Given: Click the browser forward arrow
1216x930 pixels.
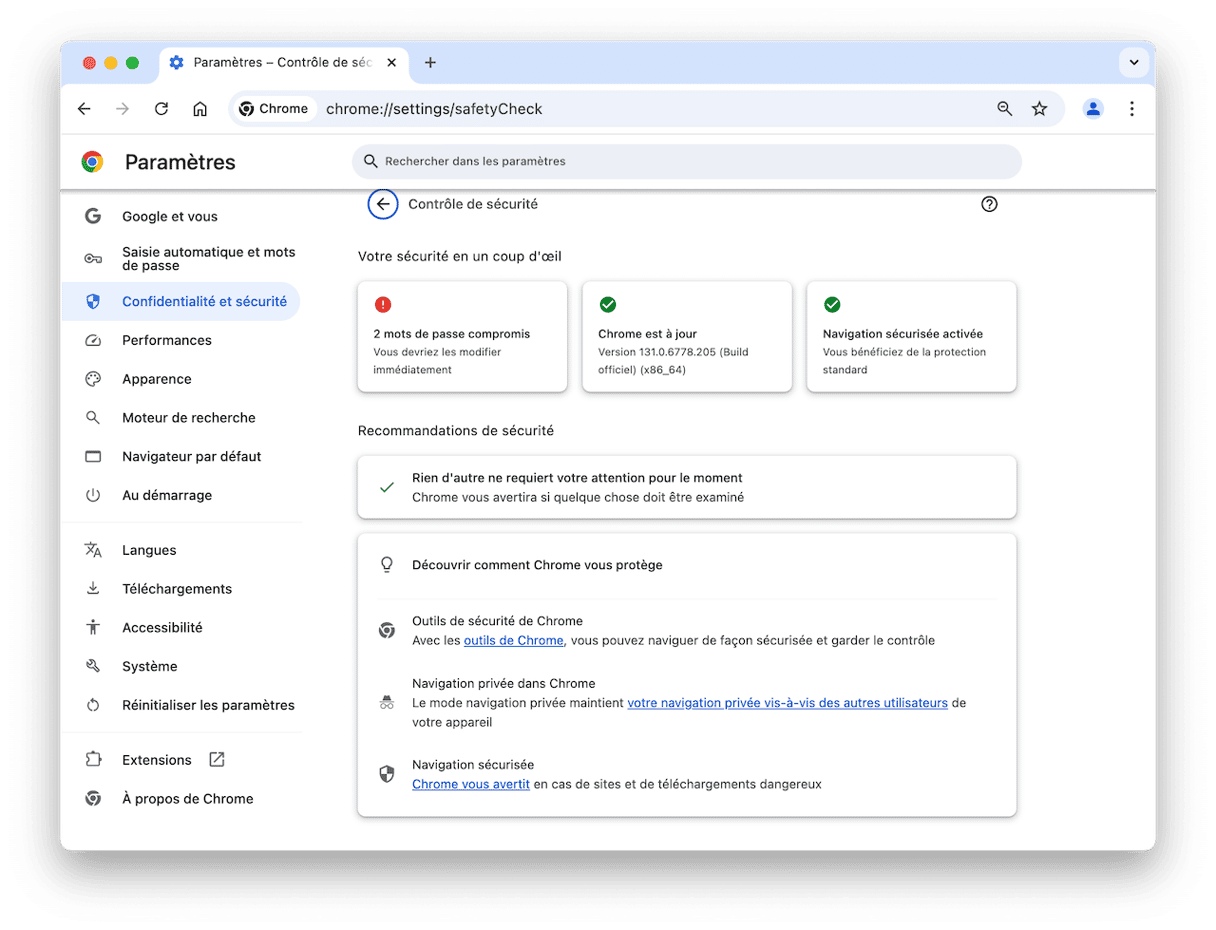Looking at the screenshot, I should pyautogui.click(x=122, y=109).
